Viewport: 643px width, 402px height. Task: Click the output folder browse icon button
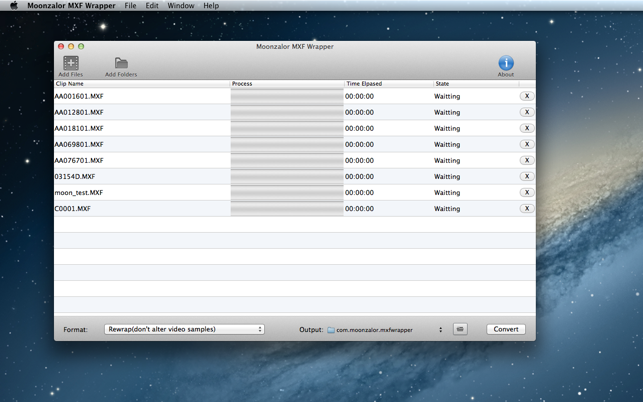point(460,329)
